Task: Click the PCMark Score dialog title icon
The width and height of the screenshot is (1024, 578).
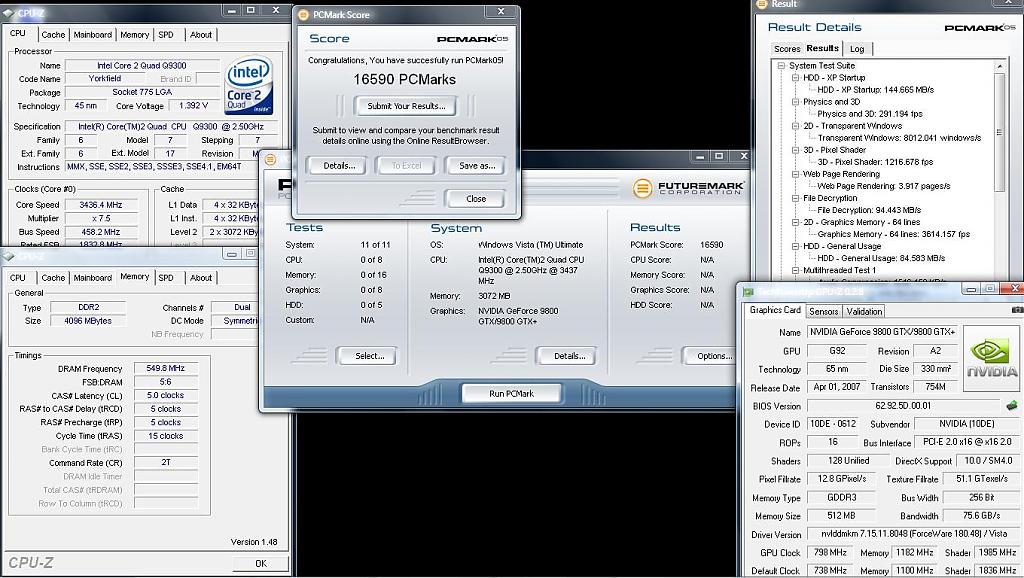Action: click(x=303, y=14)
